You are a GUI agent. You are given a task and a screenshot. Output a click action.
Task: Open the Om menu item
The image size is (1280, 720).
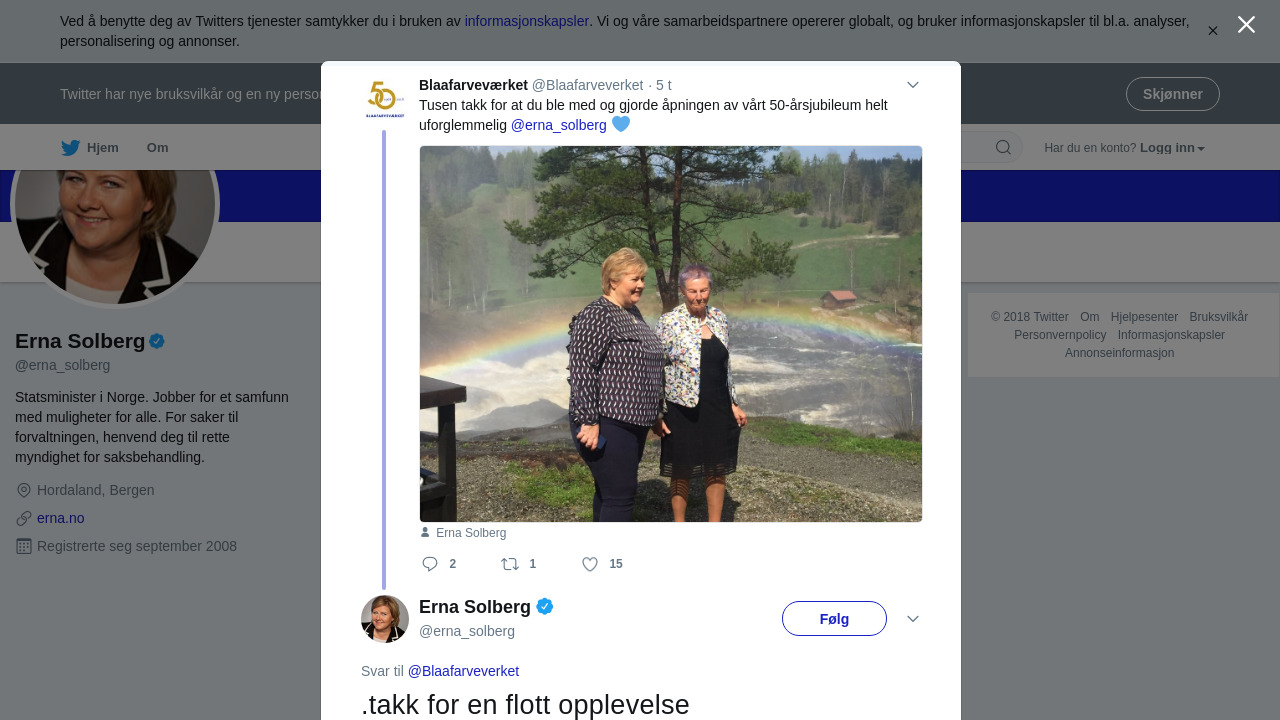coord(158,148)
